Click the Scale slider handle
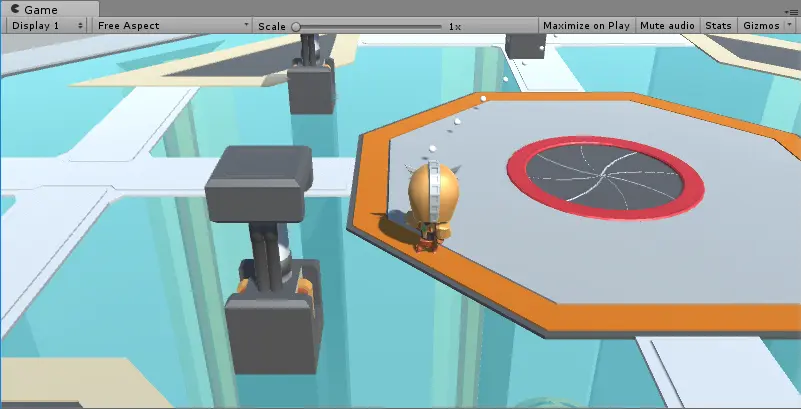Viewport: 801px width, 409px height. [296, 27]
